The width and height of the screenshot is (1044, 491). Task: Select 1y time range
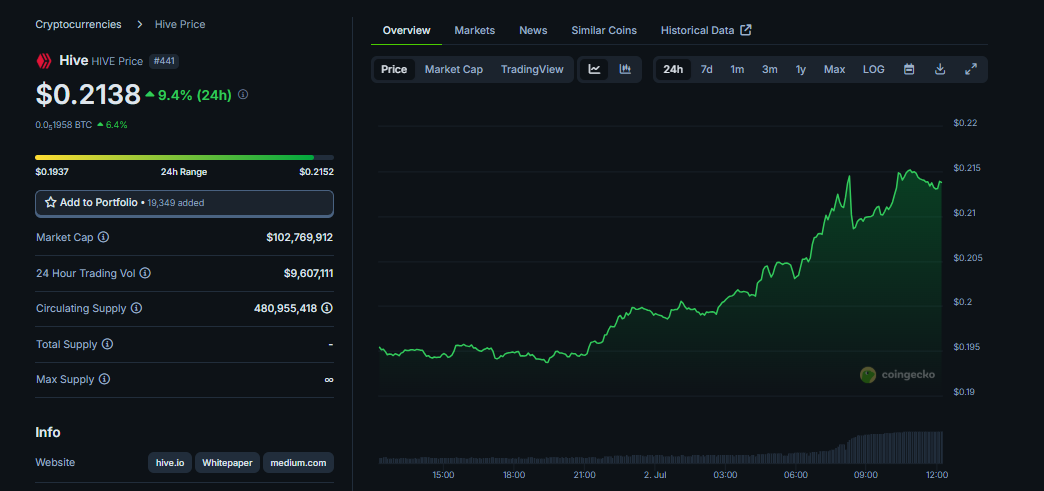[800, 69]
